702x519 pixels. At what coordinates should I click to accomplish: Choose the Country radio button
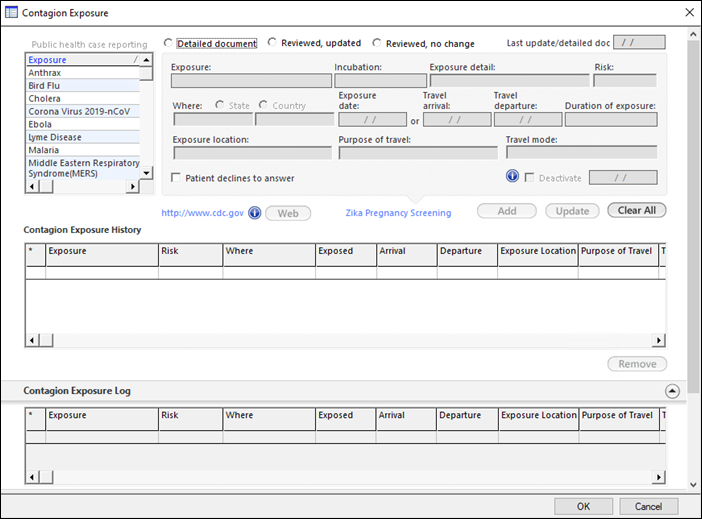pos(263,105)
